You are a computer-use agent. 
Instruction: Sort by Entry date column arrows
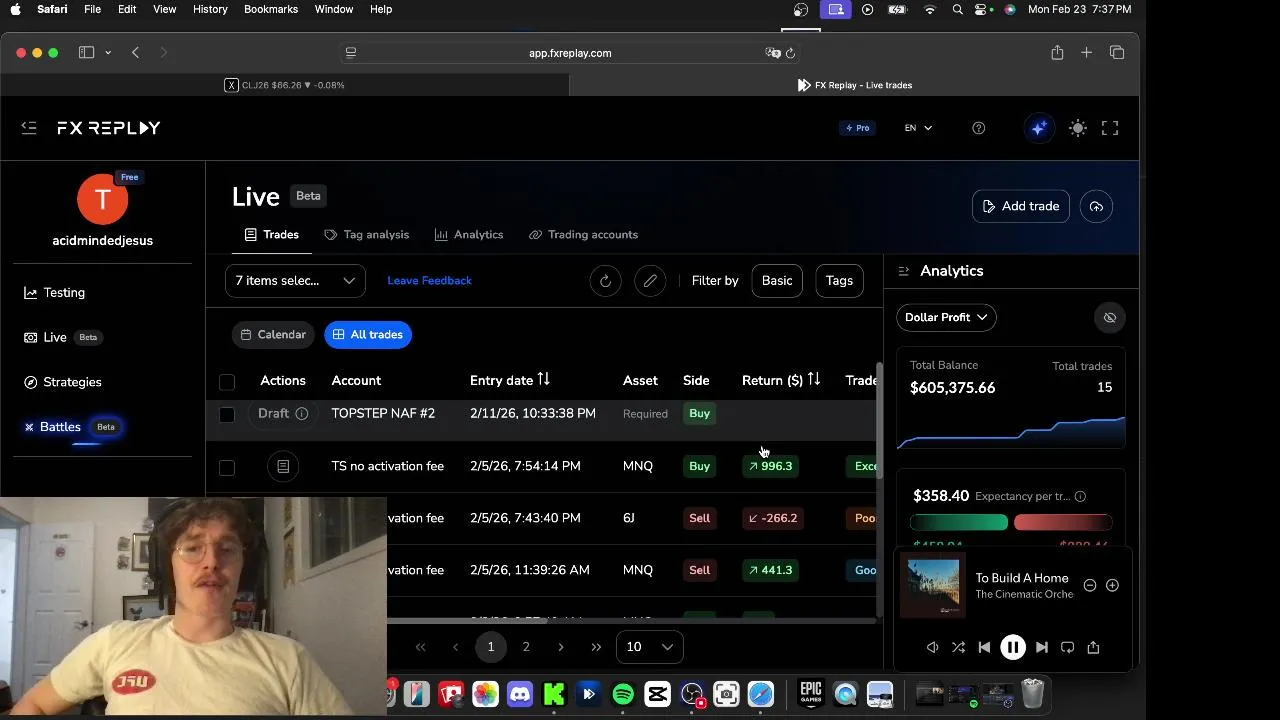click(x=544, y=380)
